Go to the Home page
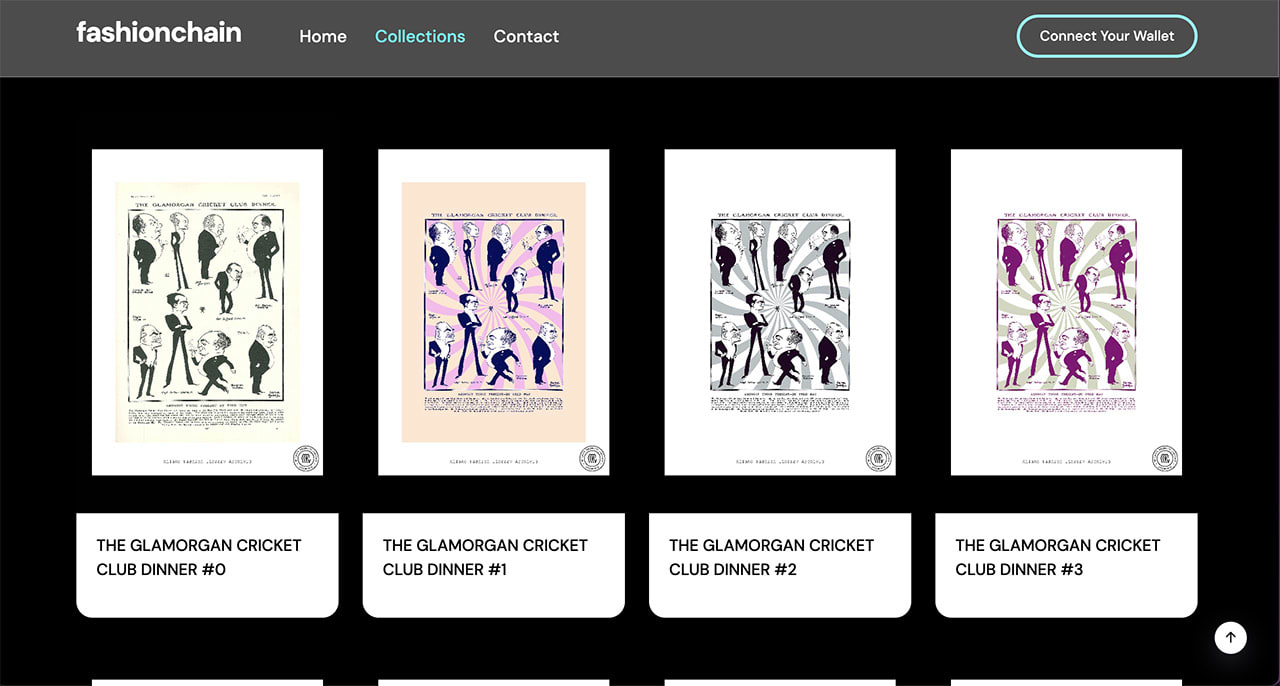Viewport: 1280px width, 686px height. (x=323, y=36)
